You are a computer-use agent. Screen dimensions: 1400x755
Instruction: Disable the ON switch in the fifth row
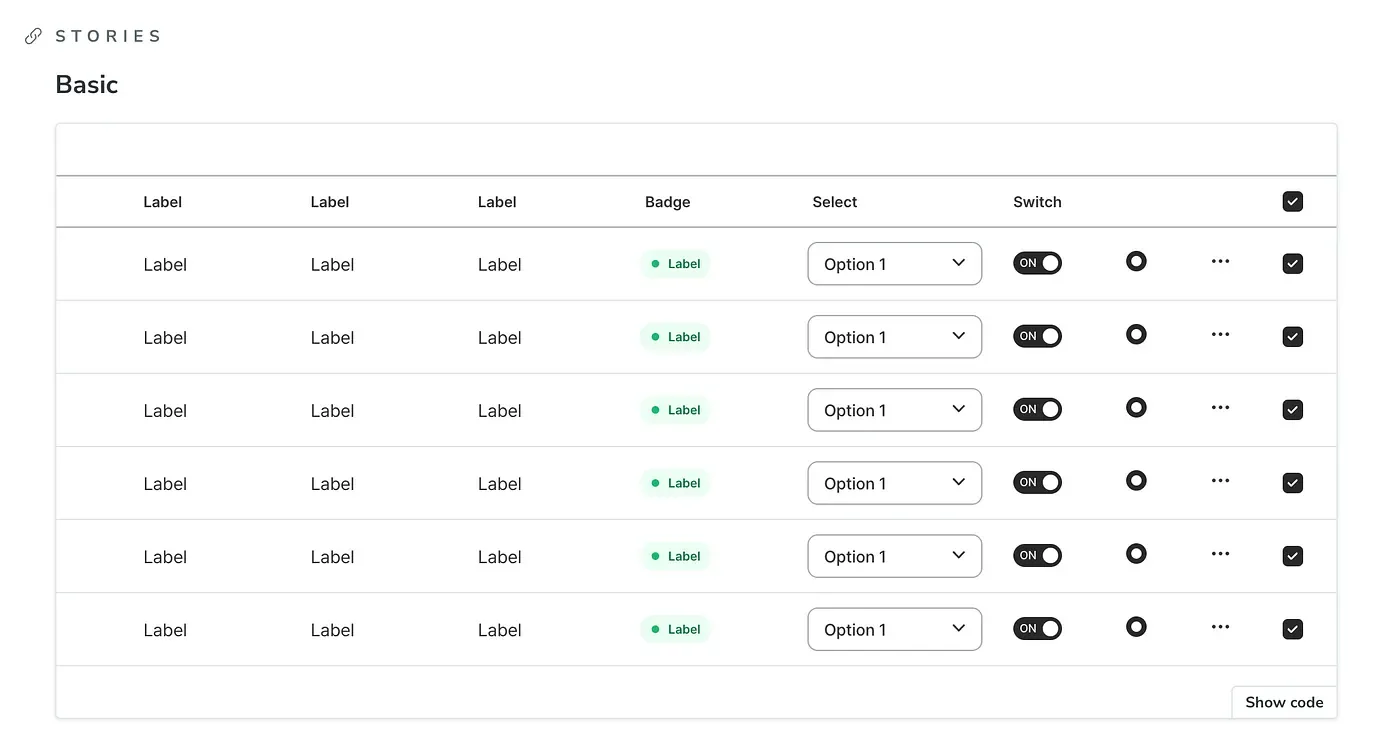coord(1037,555)
